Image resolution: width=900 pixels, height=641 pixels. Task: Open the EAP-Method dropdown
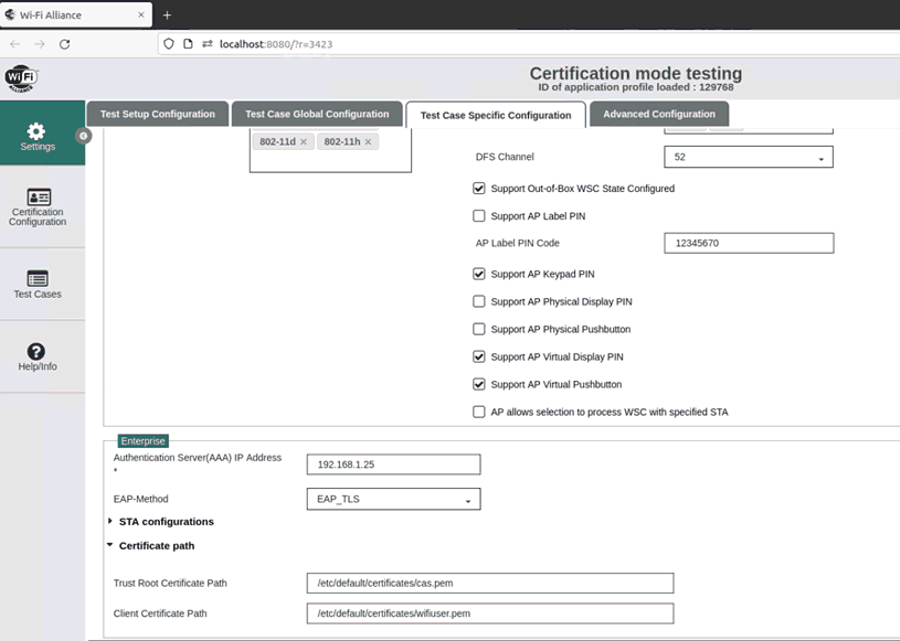393,498
